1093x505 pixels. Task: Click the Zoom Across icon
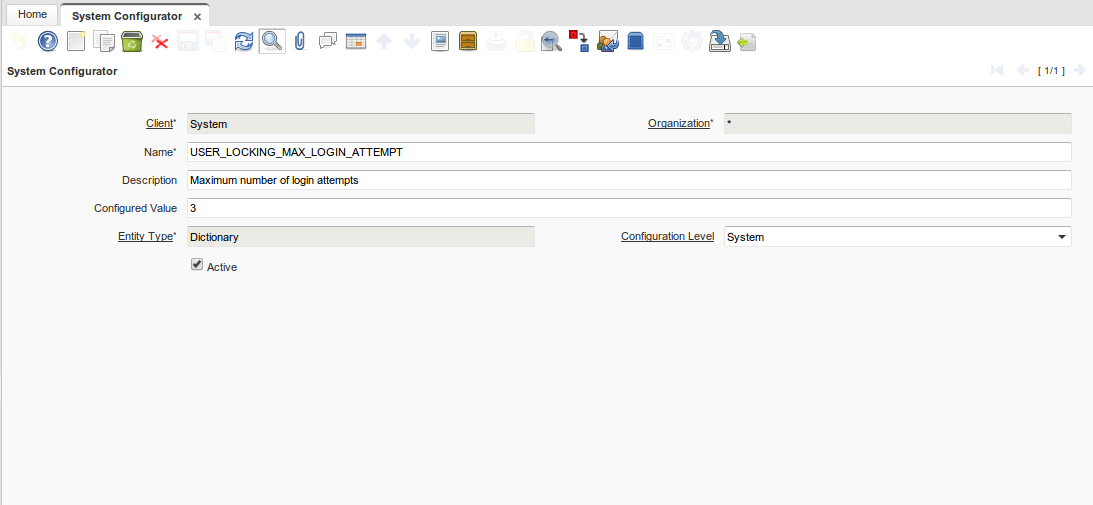pyautogui.click(x=551, y=41)
